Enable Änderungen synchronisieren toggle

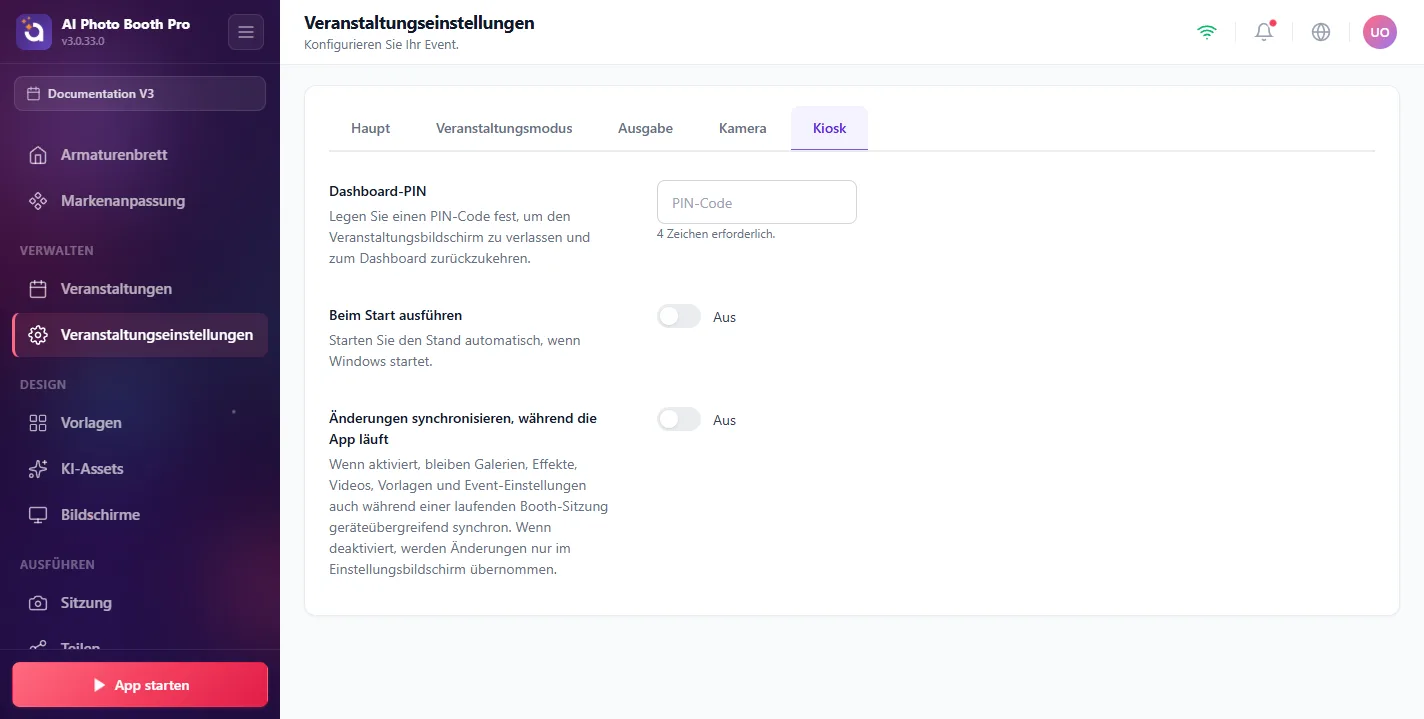(679, 419)
